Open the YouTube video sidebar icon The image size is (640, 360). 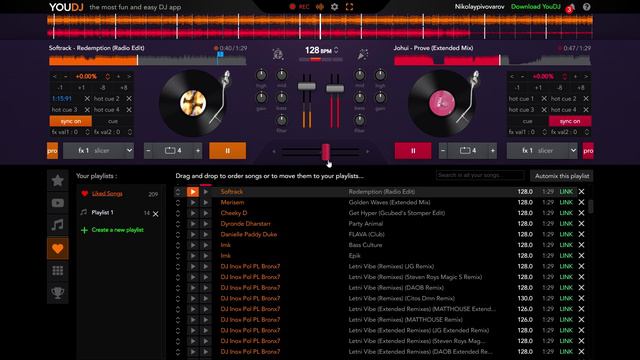(58, 203)
